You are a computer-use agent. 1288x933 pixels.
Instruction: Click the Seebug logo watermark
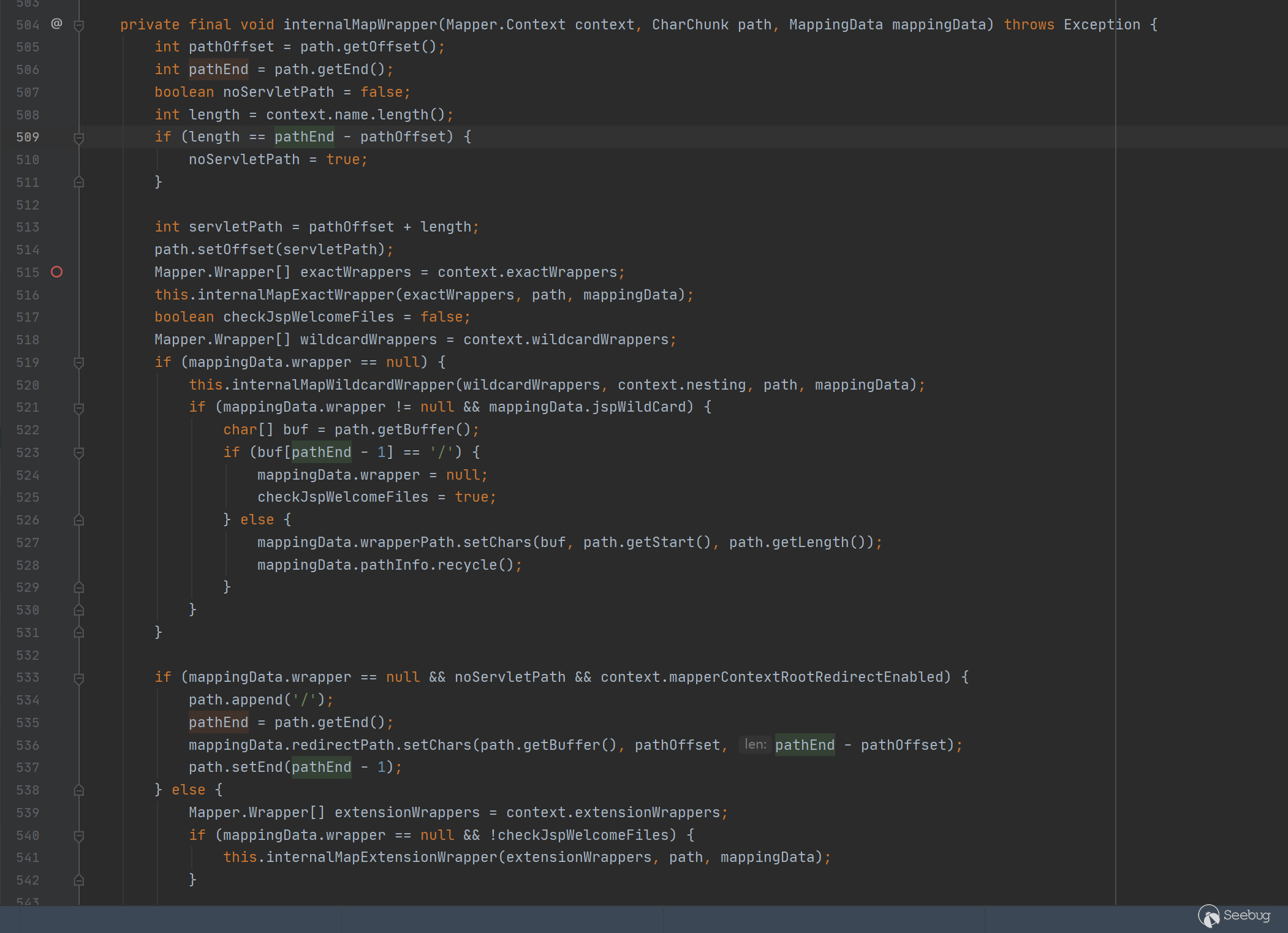pyautogui.click(x=1234, y=916)
